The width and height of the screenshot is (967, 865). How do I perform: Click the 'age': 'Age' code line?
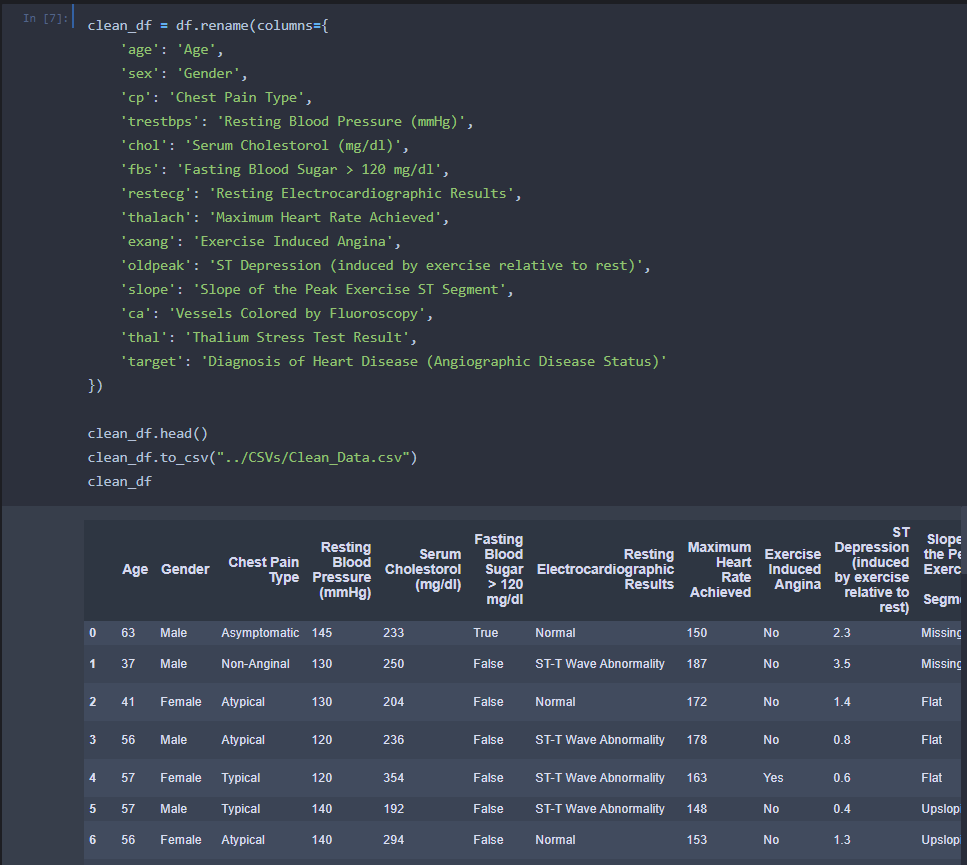tap(171, 50)
